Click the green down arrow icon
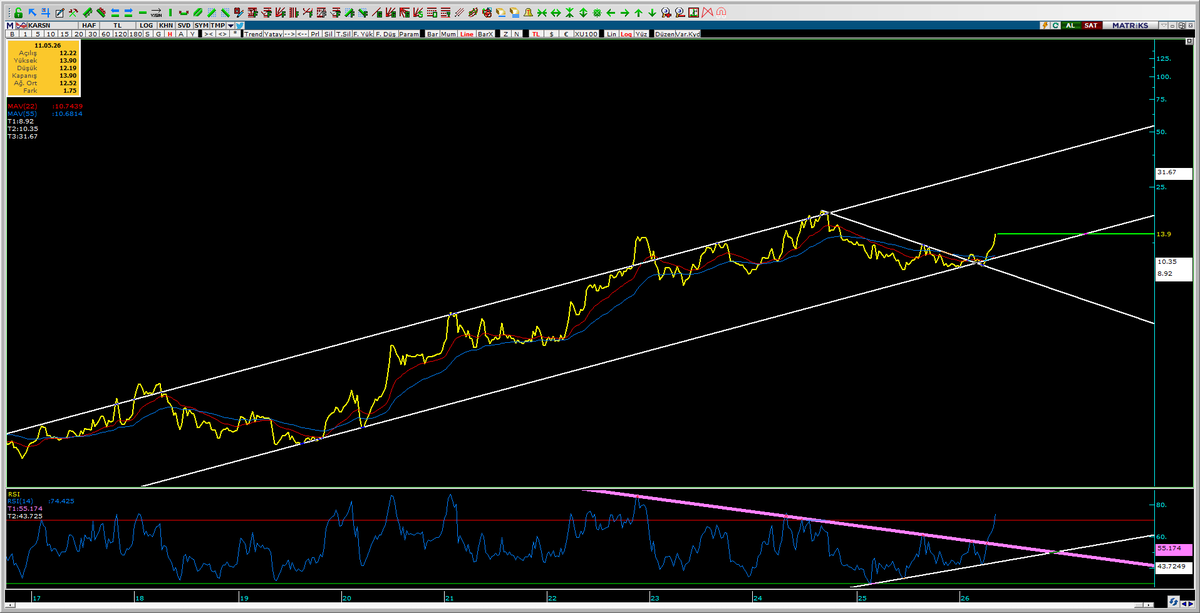1200x613 pixels. pyautogui.click(x=650, y=12)
